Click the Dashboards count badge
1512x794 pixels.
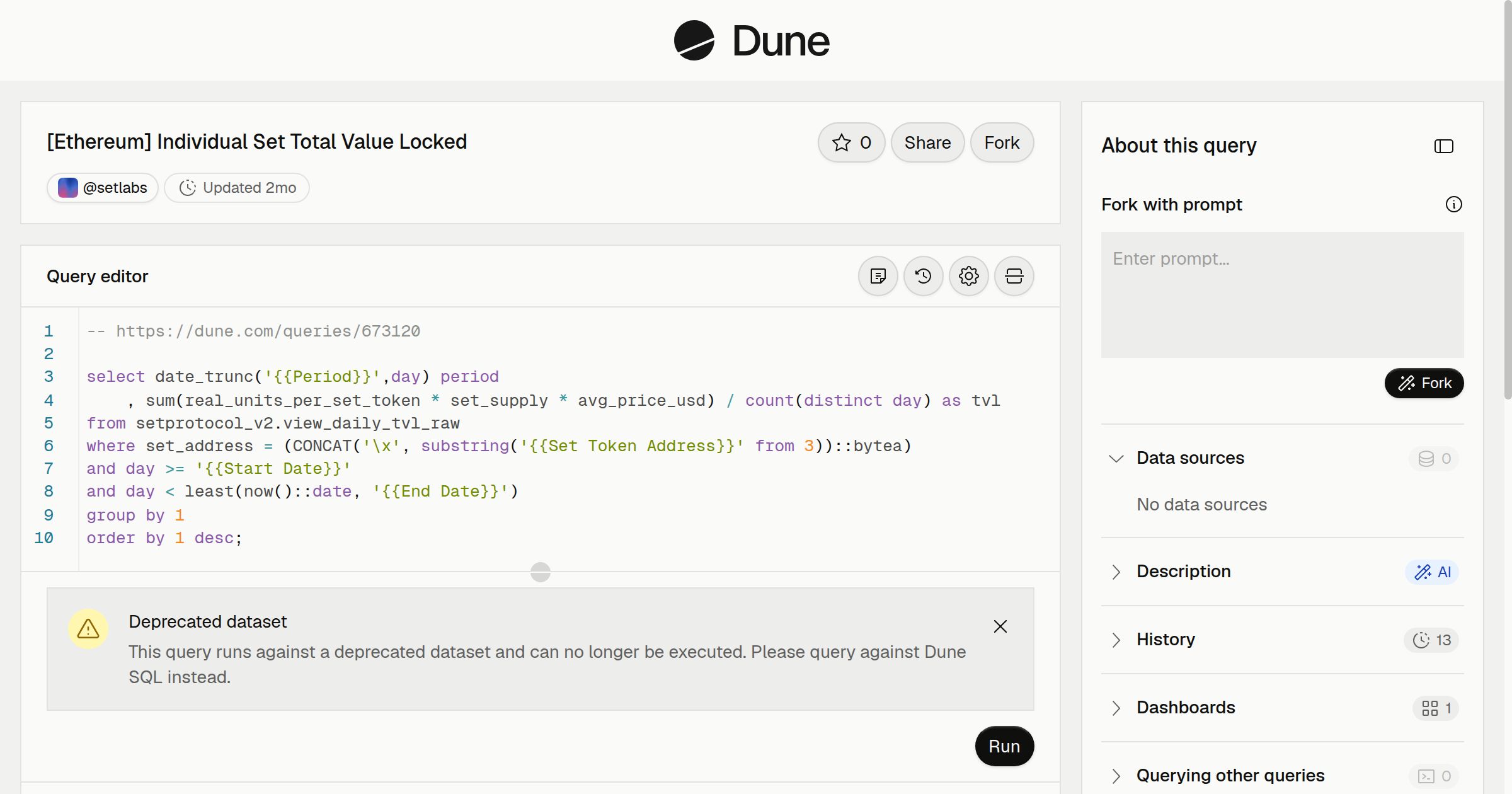pos(1436,708)
